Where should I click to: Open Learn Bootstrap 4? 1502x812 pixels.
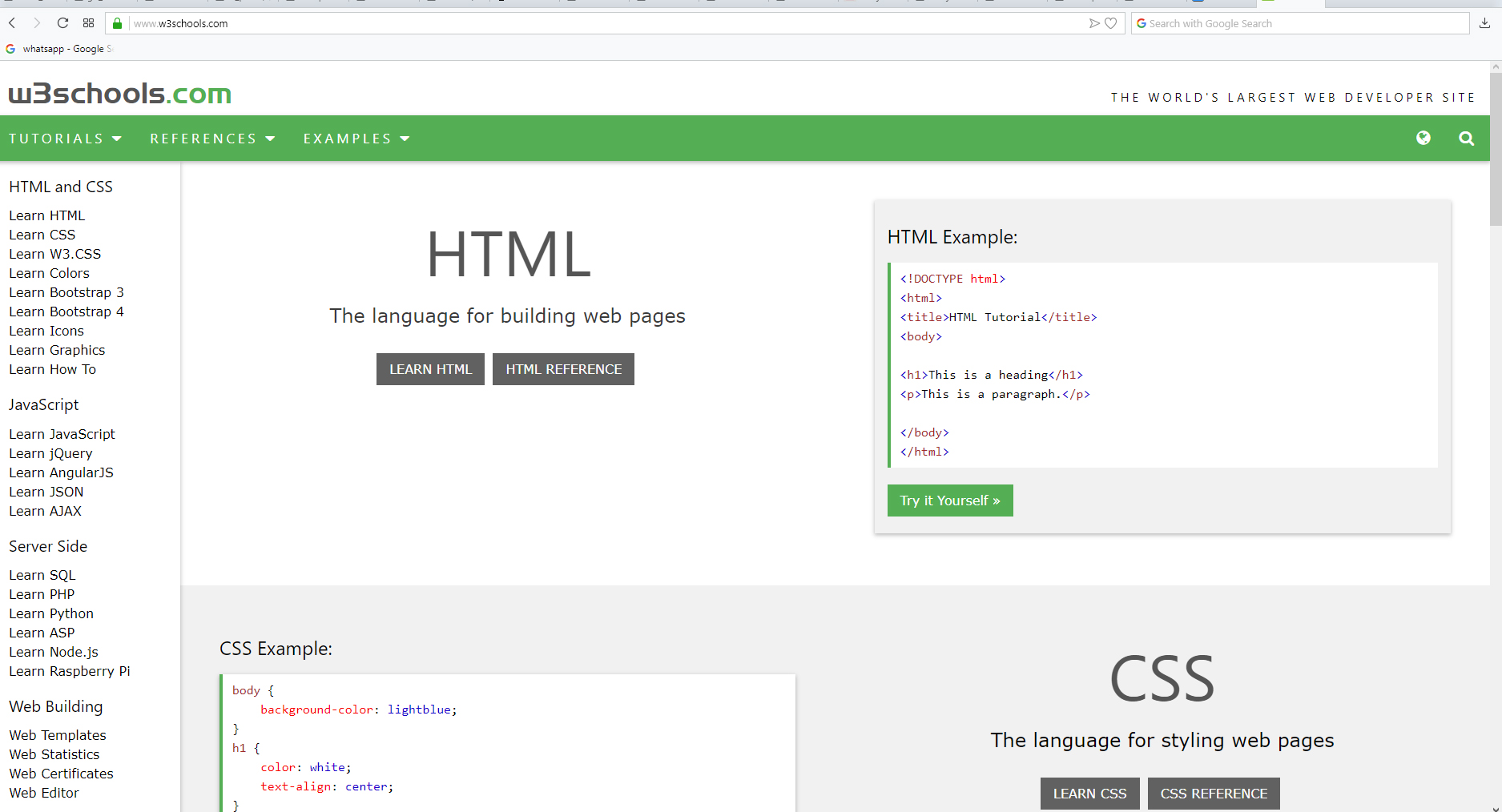[66, 312]
